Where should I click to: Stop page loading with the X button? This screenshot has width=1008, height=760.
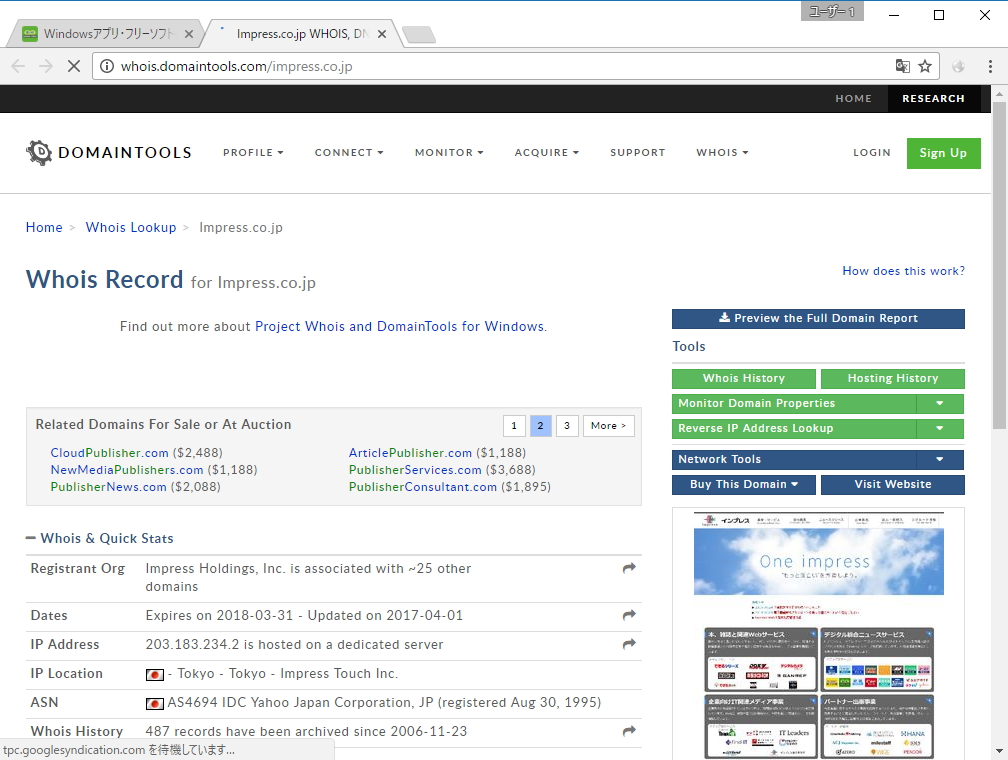click(74, 66)
